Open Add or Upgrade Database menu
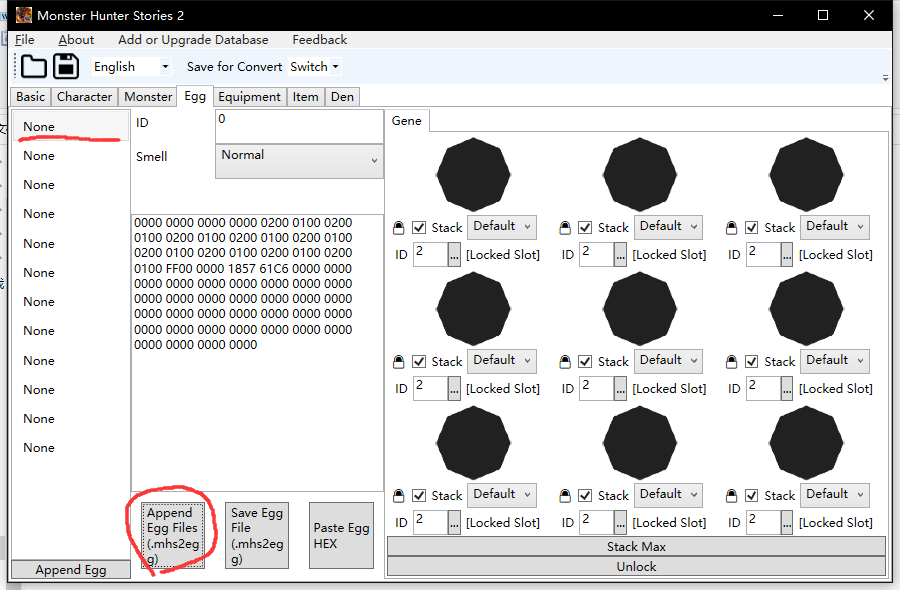Viewport: 900px width, 590px height. tap(193, 40)
